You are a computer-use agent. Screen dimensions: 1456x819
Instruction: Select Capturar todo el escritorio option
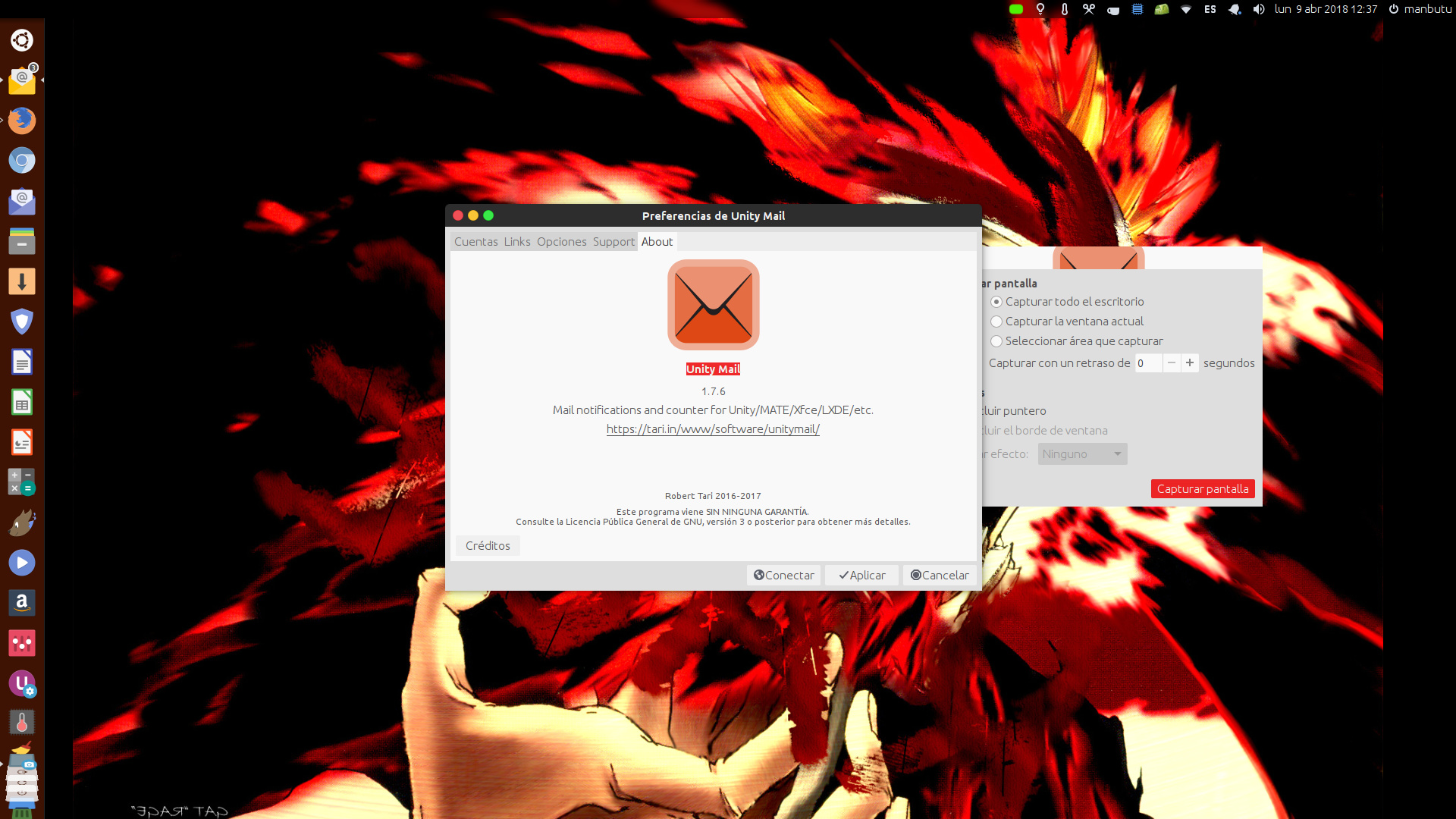996,302
